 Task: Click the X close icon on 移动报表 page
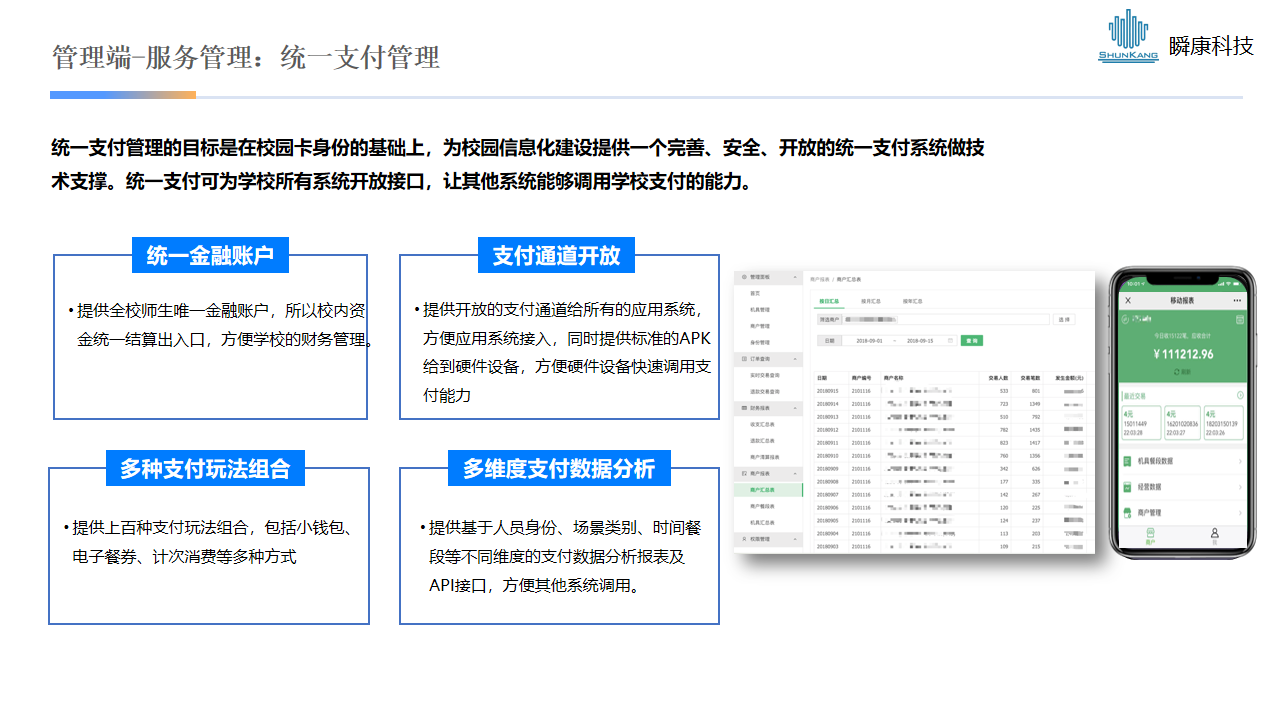pyautogui.click(x=1128, y=300)
